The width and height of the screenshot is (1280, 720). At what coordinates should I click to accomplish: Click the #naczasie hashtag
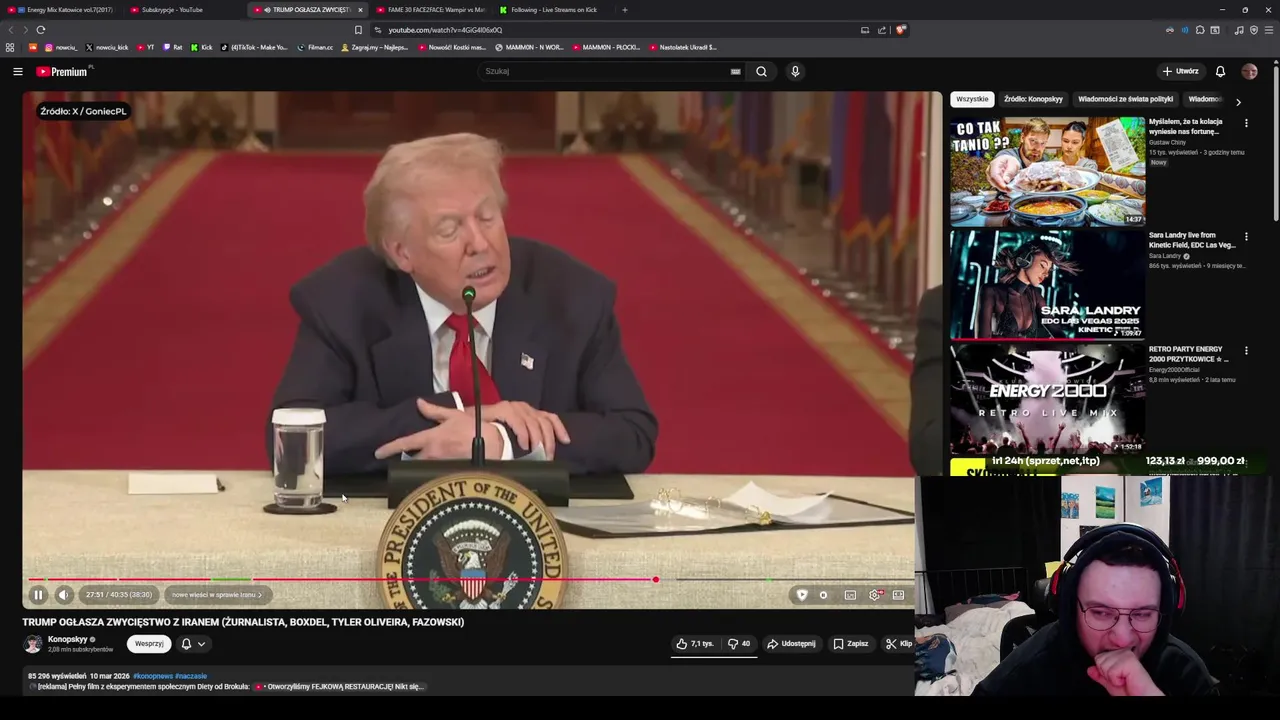(191, 676)
